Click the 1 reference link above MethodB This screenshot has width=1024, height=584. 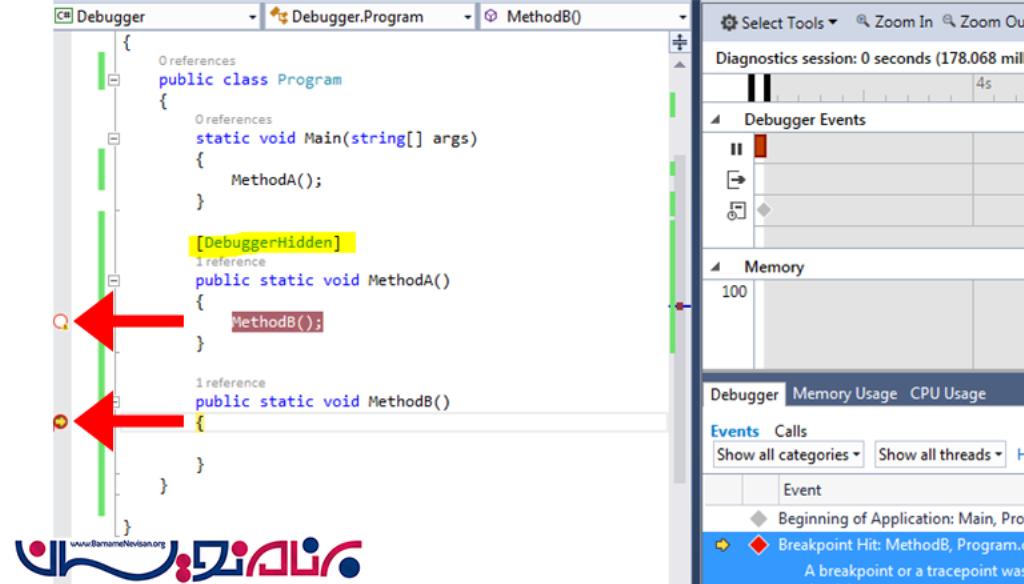click(x=230, y=383)
